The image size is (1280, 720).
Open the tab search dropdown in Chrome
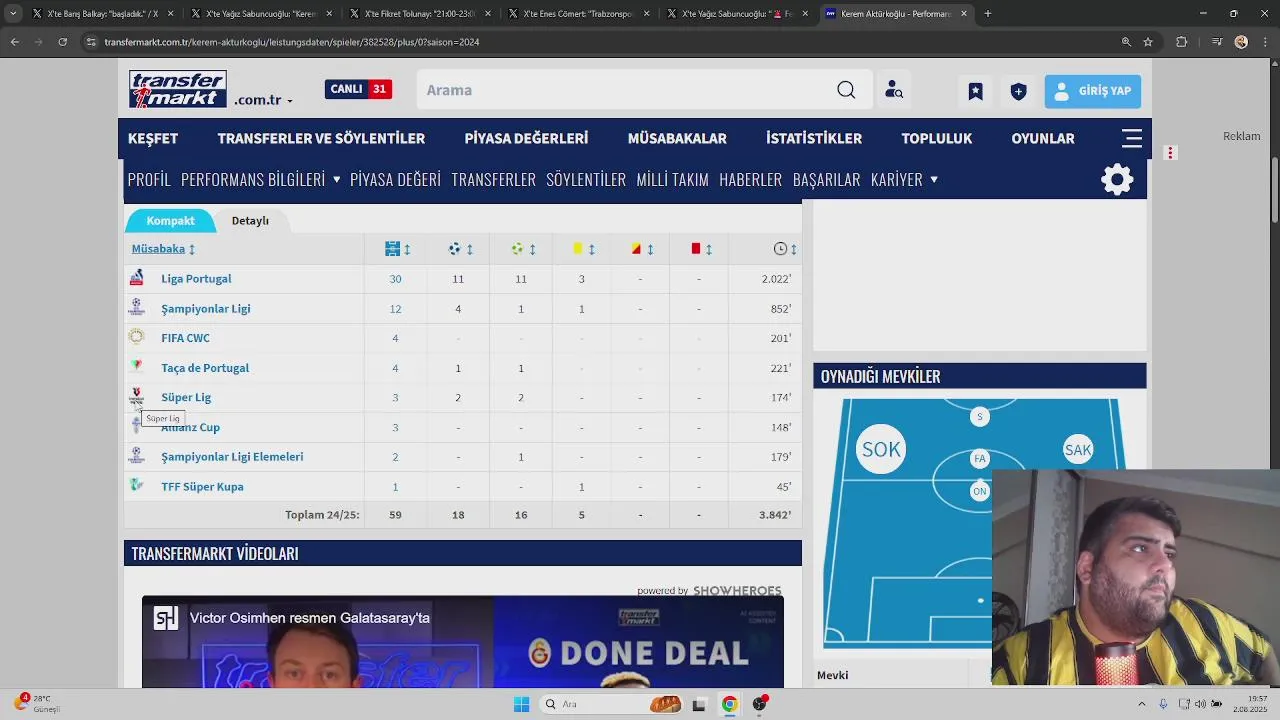pos(12,14)
